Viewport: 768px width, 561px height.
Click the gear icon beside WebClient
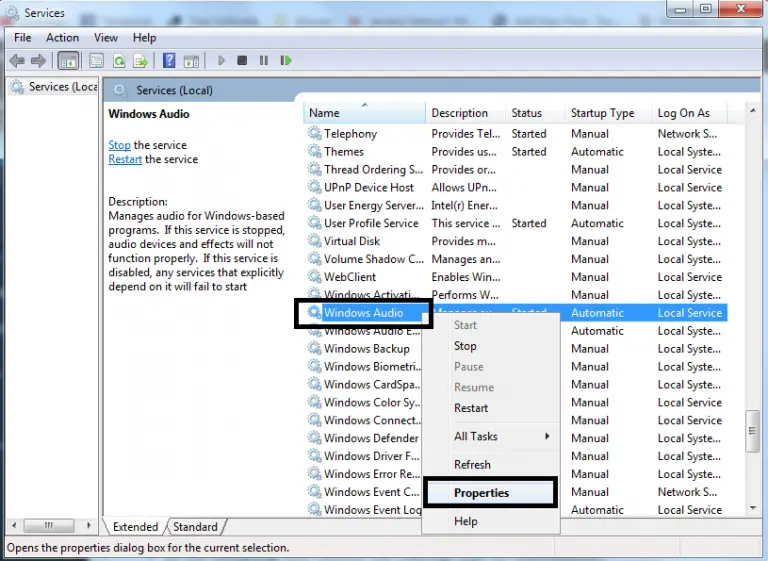314,276
